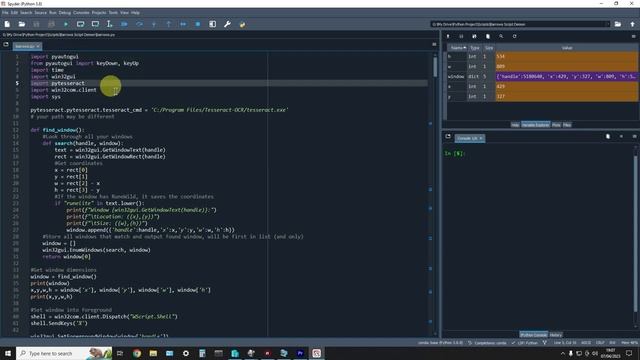This screenshot has height=360, width=640.
Task: Open PYTHONPATH manager python icon
Action: tap(242, 24)
